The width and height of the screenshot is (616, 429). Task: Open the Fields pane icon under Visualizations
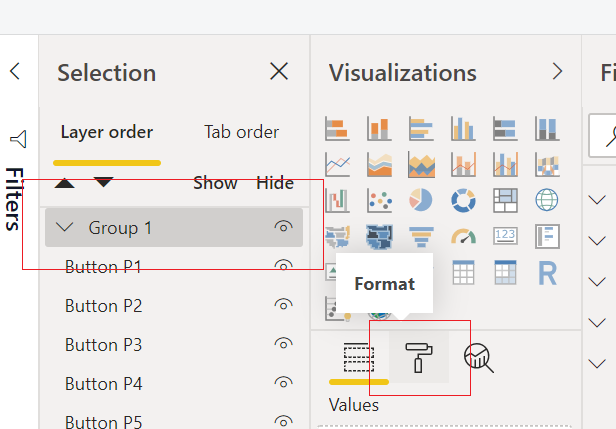(359, 357)
